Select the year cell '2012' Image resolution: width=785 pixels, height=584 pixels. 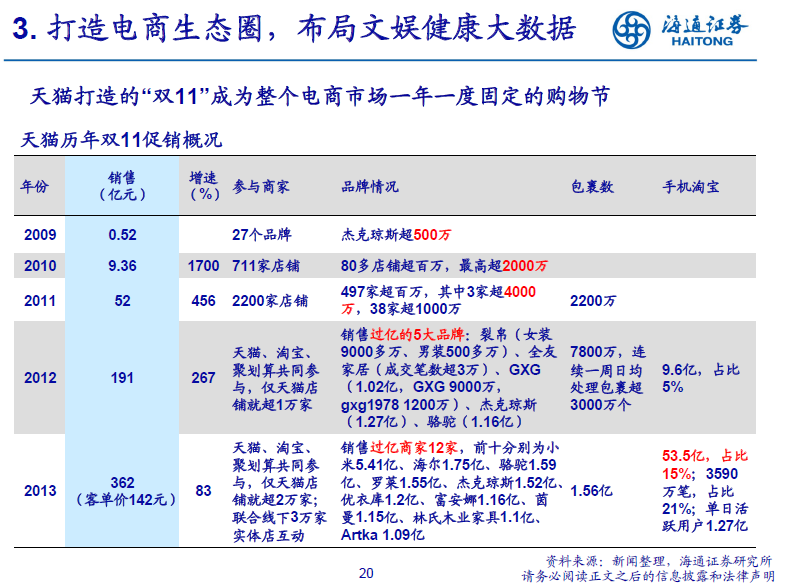[x=40, y=378]
